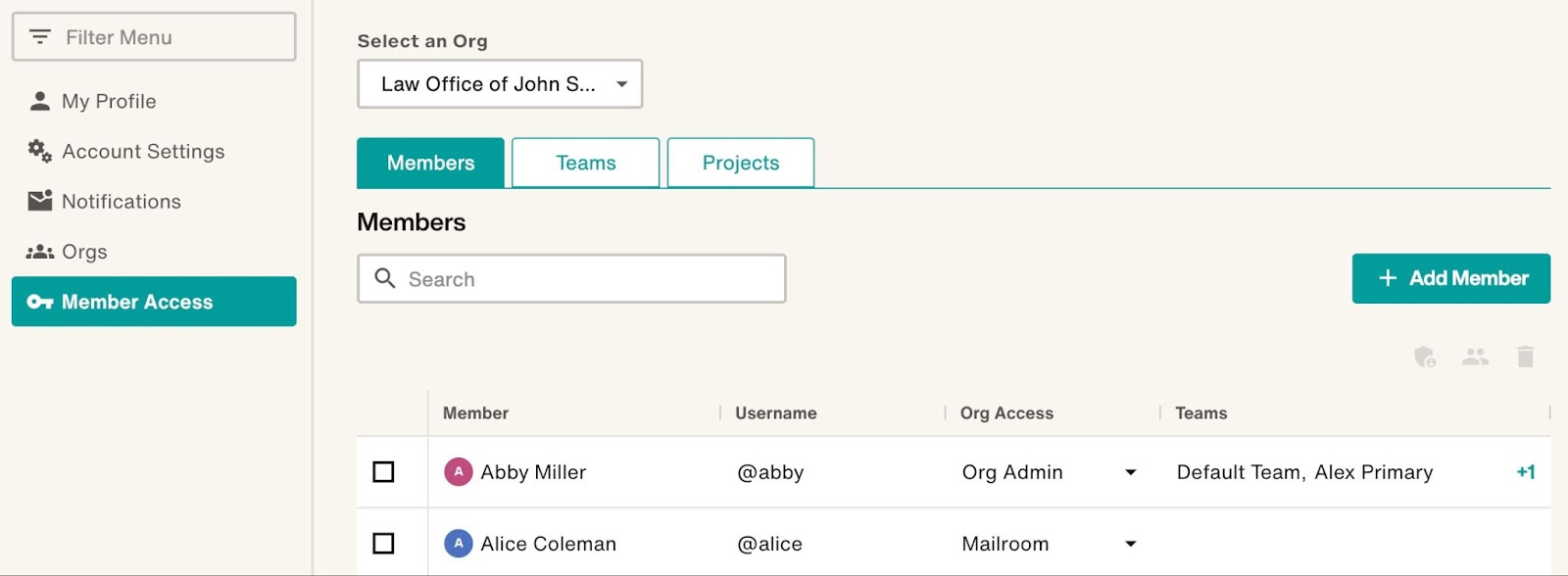This screenshot has height=576, width=1568.
Task: Click Alice Coleman's avatar icon
Action: pyautogui.click(x=458, y=544)
